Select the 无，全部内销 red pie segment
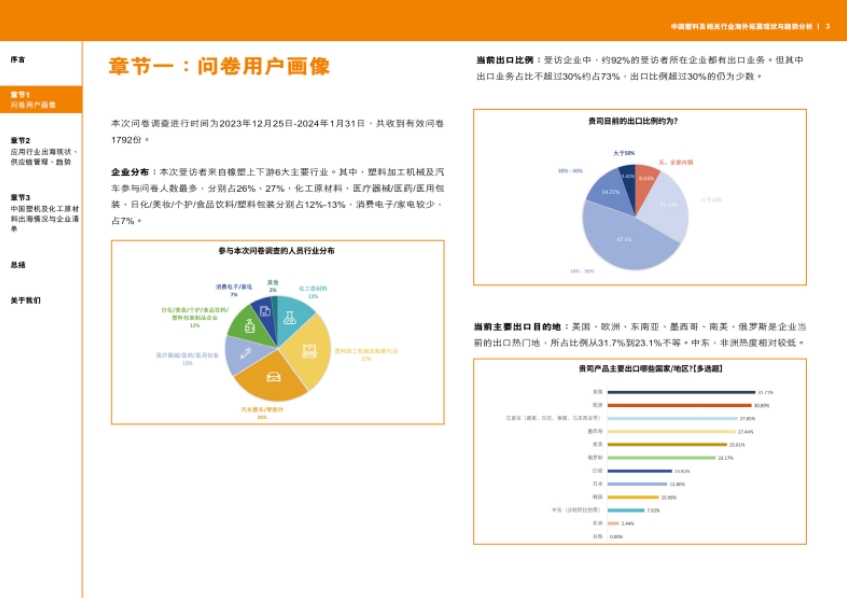The width and height of the screenshot is (847, 598). 645,181
